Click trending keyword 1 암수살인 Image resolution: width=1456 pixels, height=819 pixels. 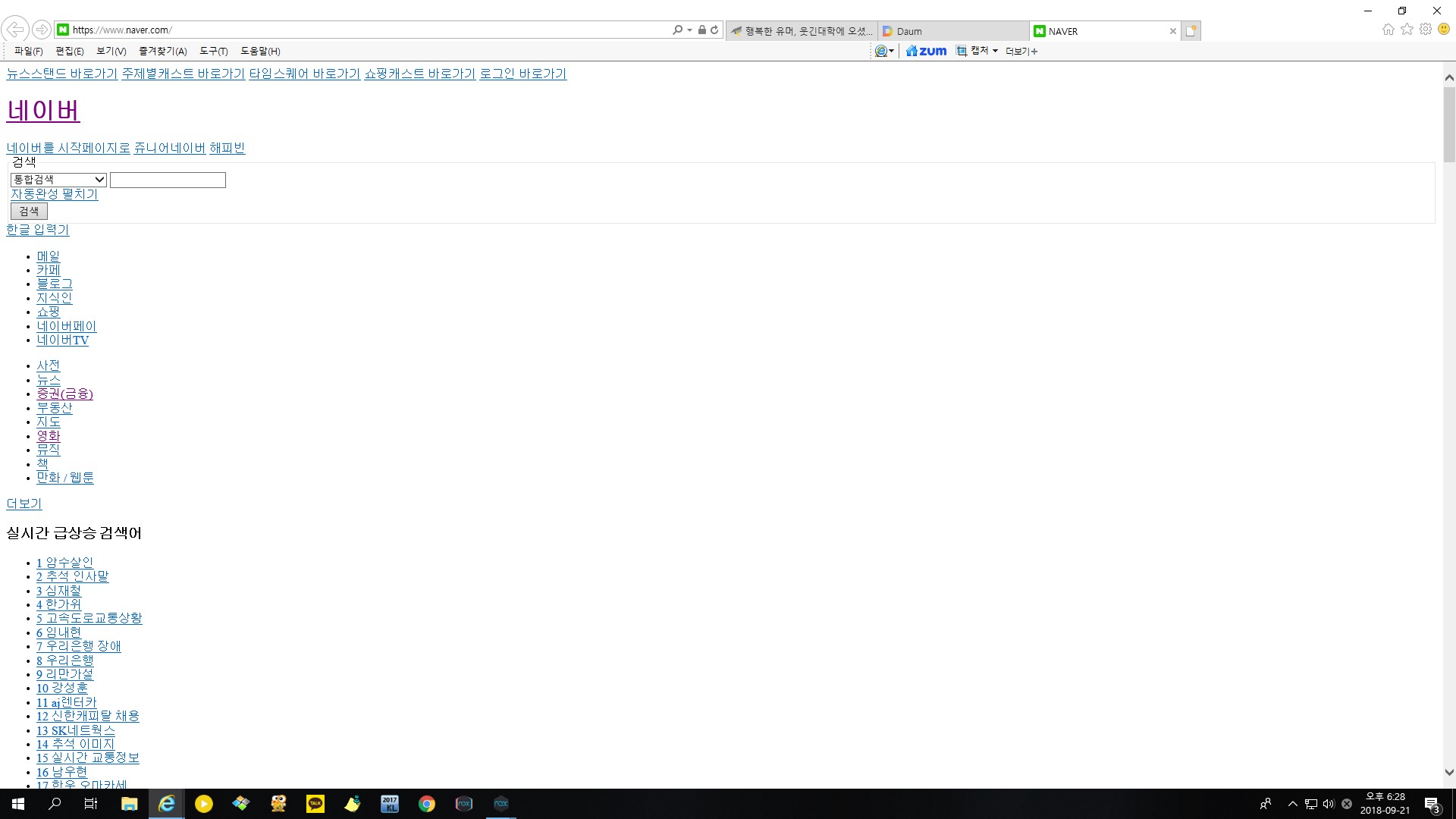pos(65,563)
